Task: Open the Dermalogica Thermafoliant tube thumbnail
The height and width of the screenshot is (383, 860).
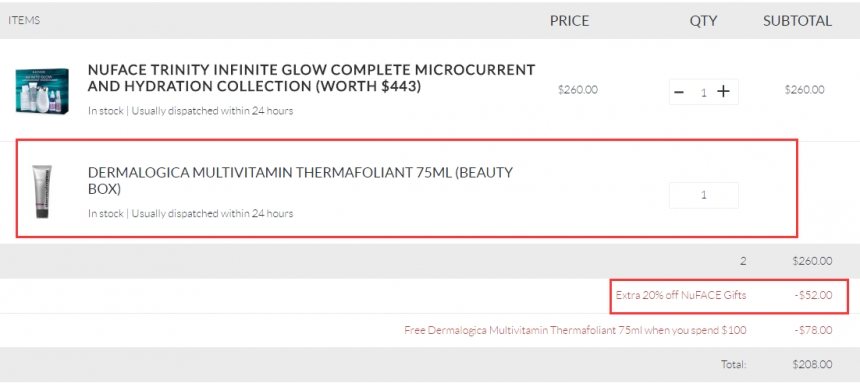Action: pos(42,192)
